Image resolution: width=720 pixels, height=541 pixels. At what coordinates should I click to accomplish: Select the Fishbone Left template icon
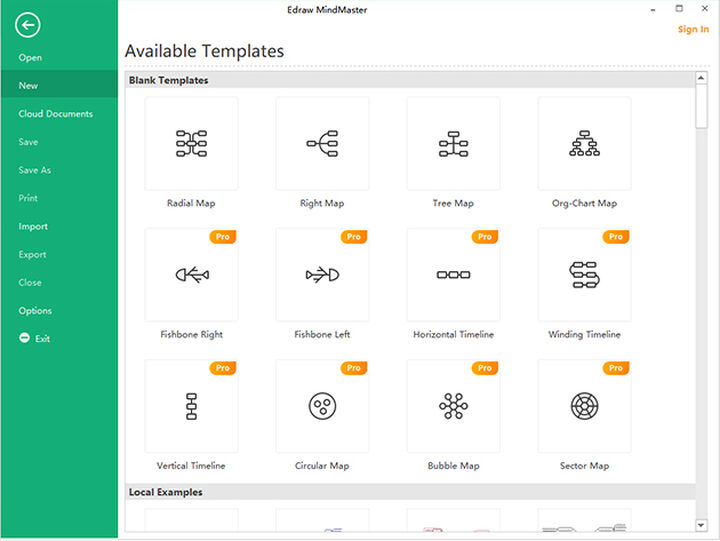[322, 275]
